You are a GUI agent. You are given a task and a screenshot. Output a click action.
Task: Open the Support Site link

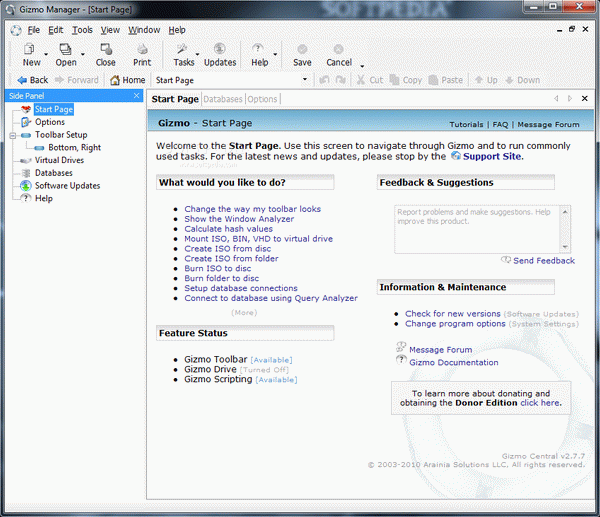(492, 157)
